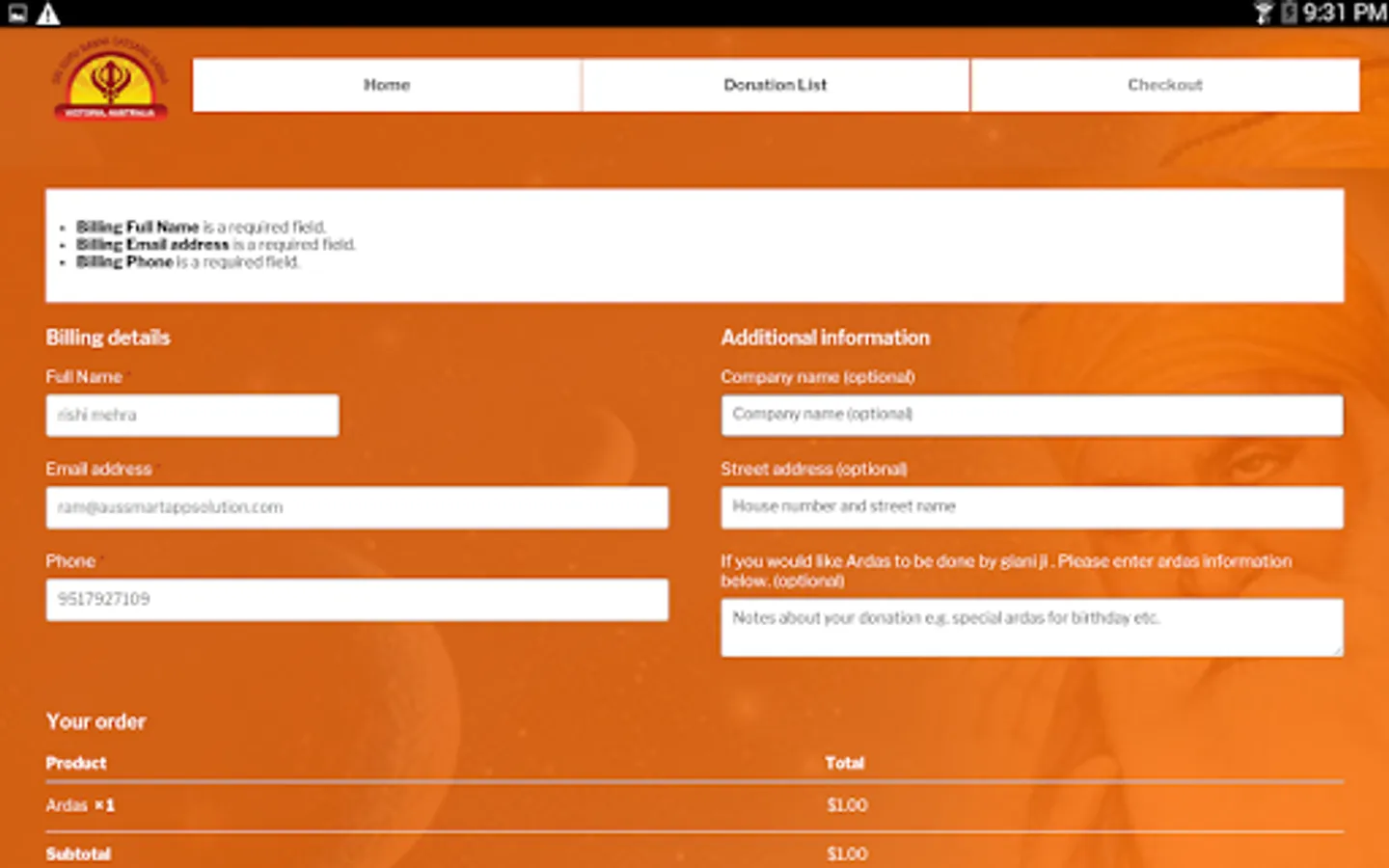Click the Ardas notes text area

pyautogui.click(x=1032, y=628)
